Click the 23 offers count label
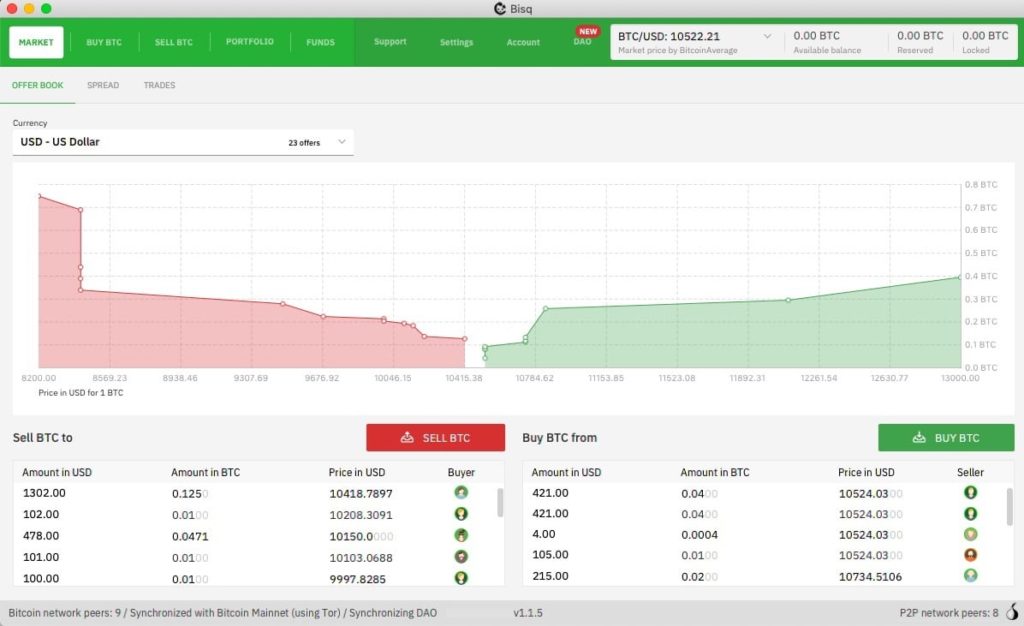The width and height of the screenshot is (1024, 626). click(304, 142)
